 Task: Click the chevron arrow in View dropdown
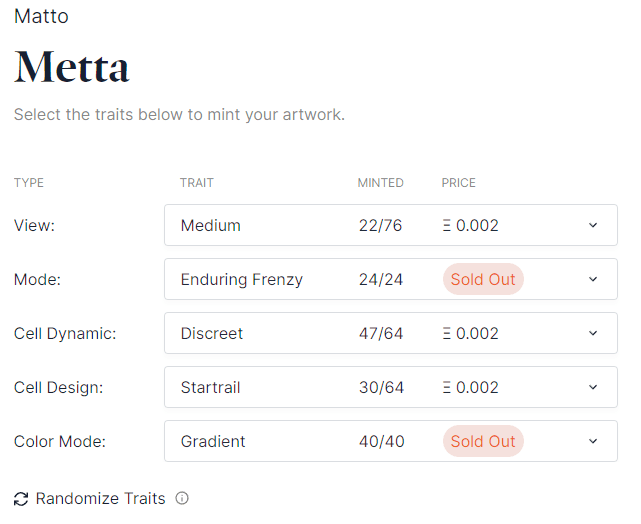[593, 225]
